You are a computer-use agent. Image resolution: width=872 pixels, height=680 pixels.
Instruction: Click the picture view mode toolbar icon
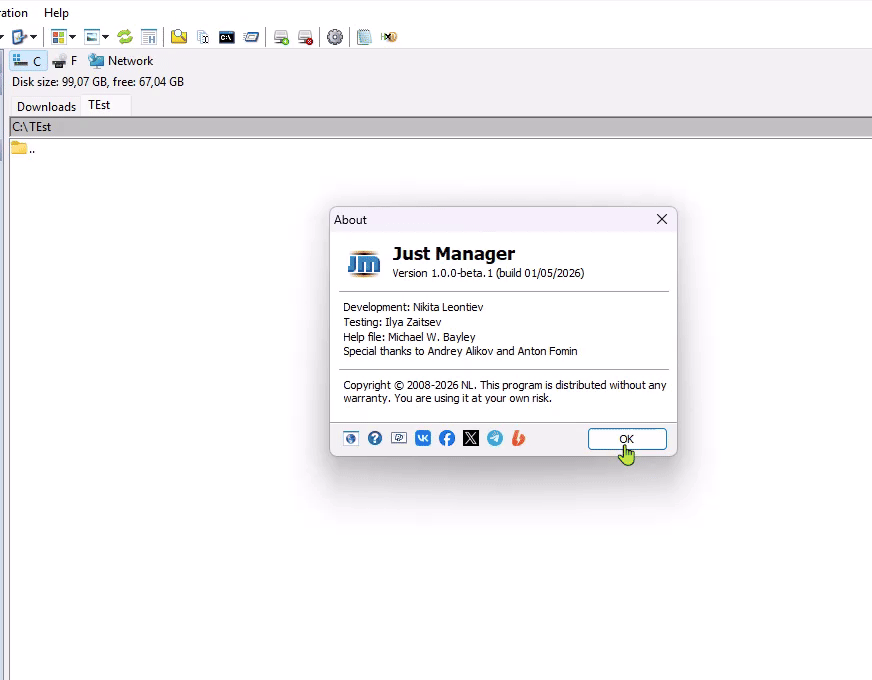pos(92,37)
